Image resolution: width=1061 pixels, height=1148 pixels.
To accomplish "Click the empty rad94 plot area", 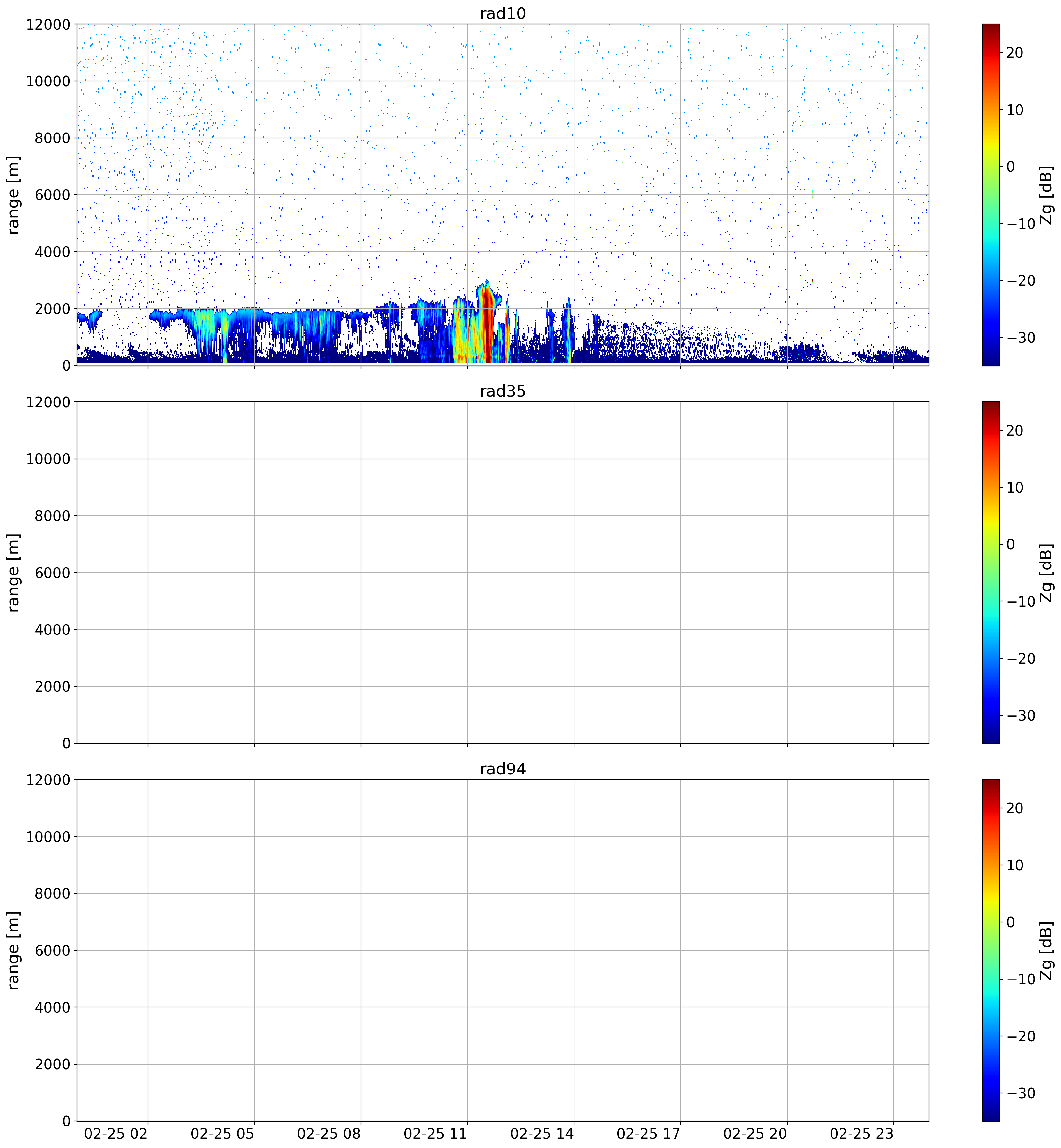I will pyautogui.click(x=503, y=950).
